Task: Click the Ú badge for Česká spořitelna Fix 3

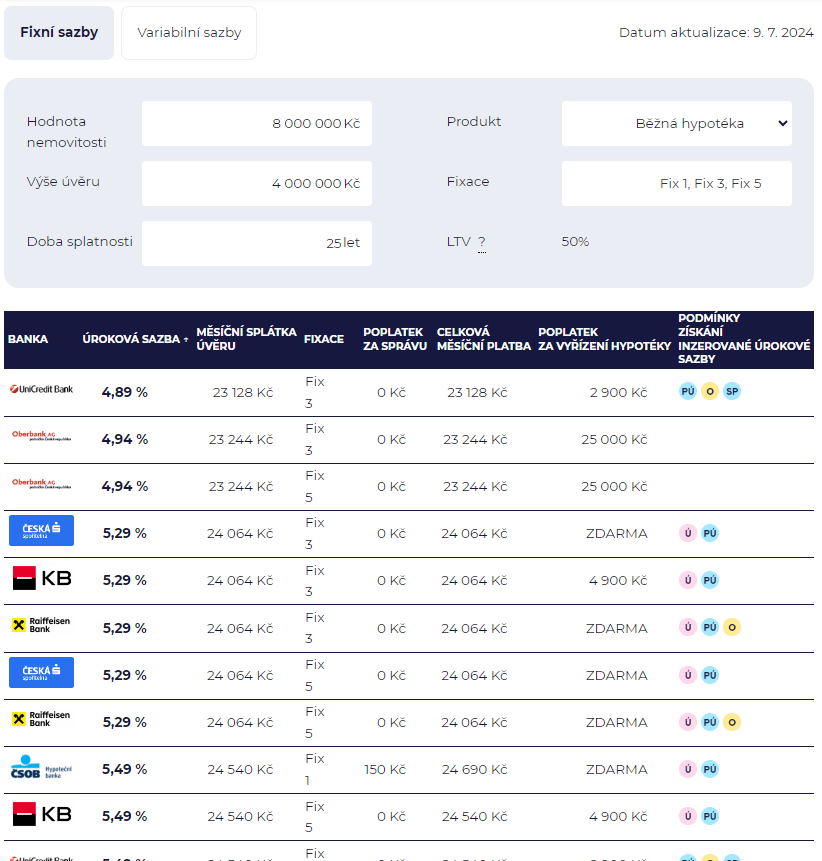Action: click(x=687, y=533)
